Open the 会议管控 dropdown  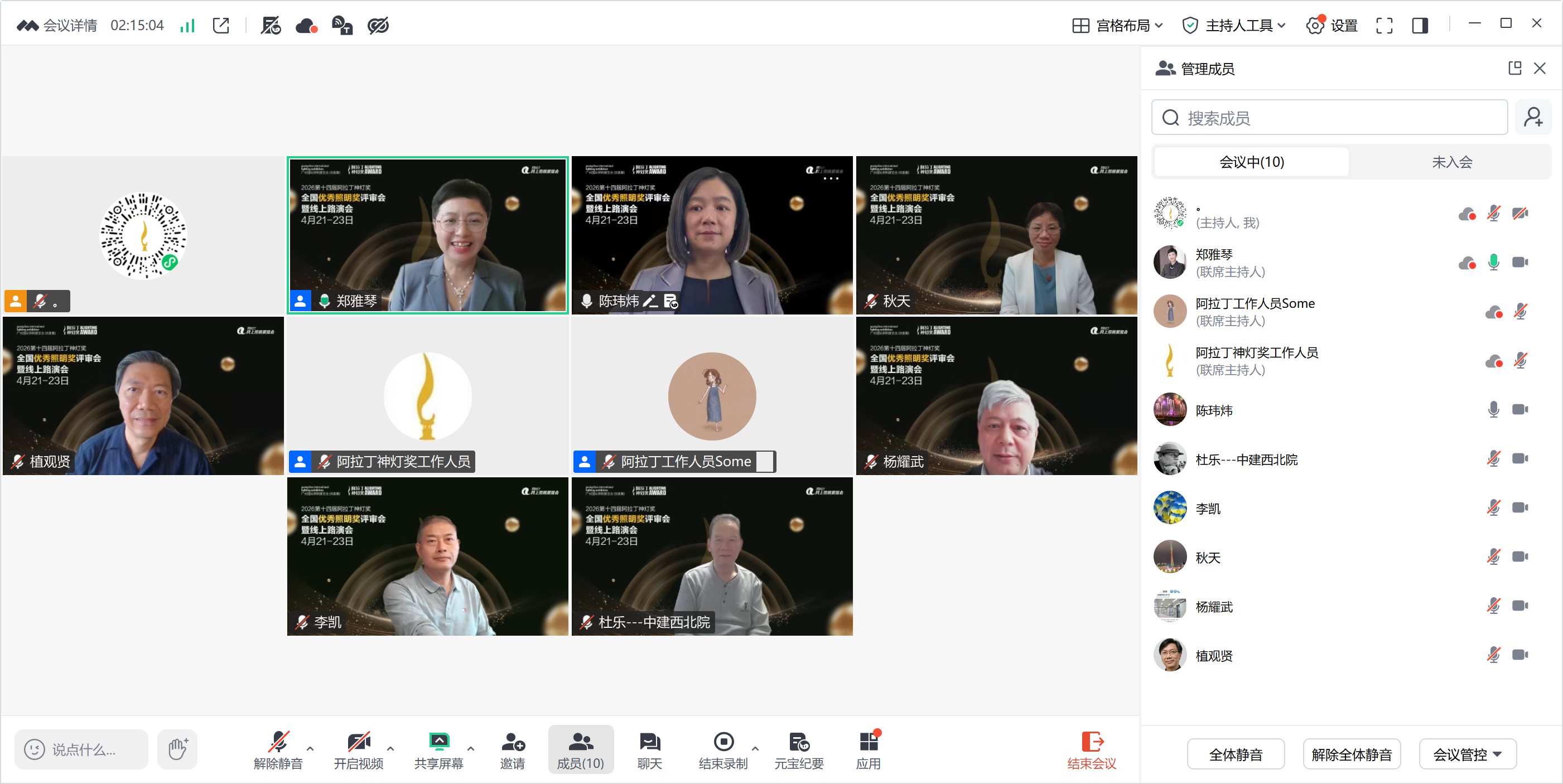(1467, 754)
